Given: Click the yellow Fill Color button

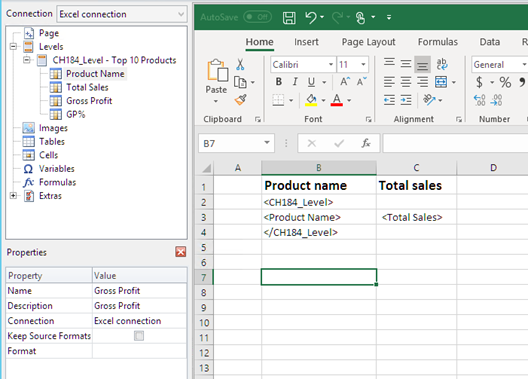Looking at the screenshot, I should [311, 100].
